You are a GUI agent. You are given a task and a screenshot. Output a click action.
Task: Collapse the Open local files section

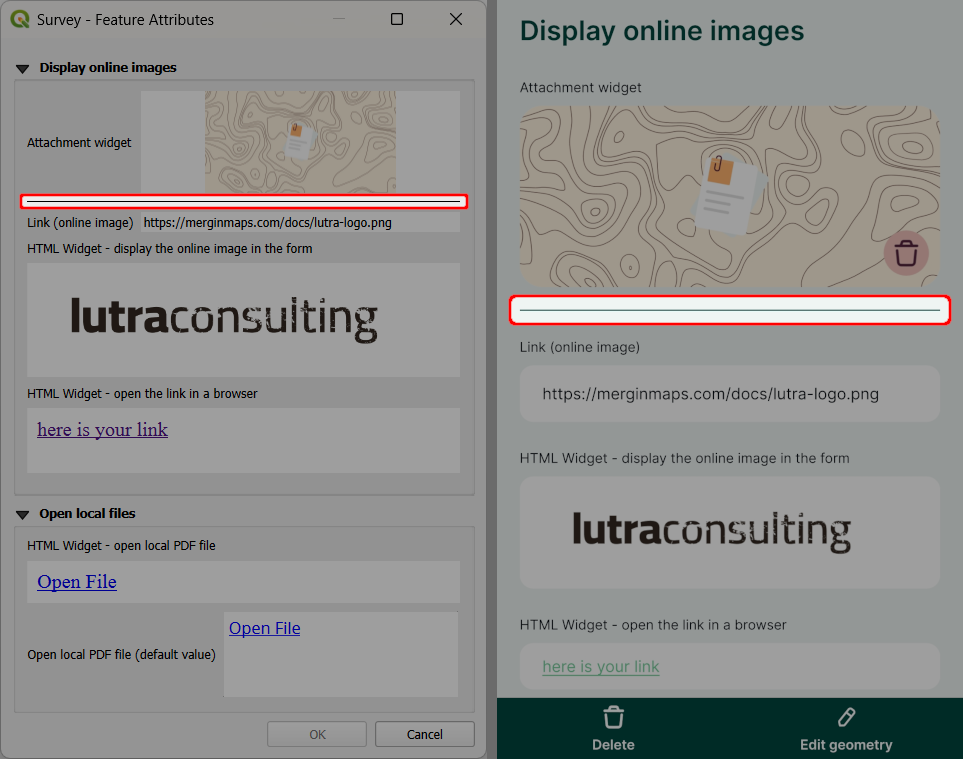[22, 513]
